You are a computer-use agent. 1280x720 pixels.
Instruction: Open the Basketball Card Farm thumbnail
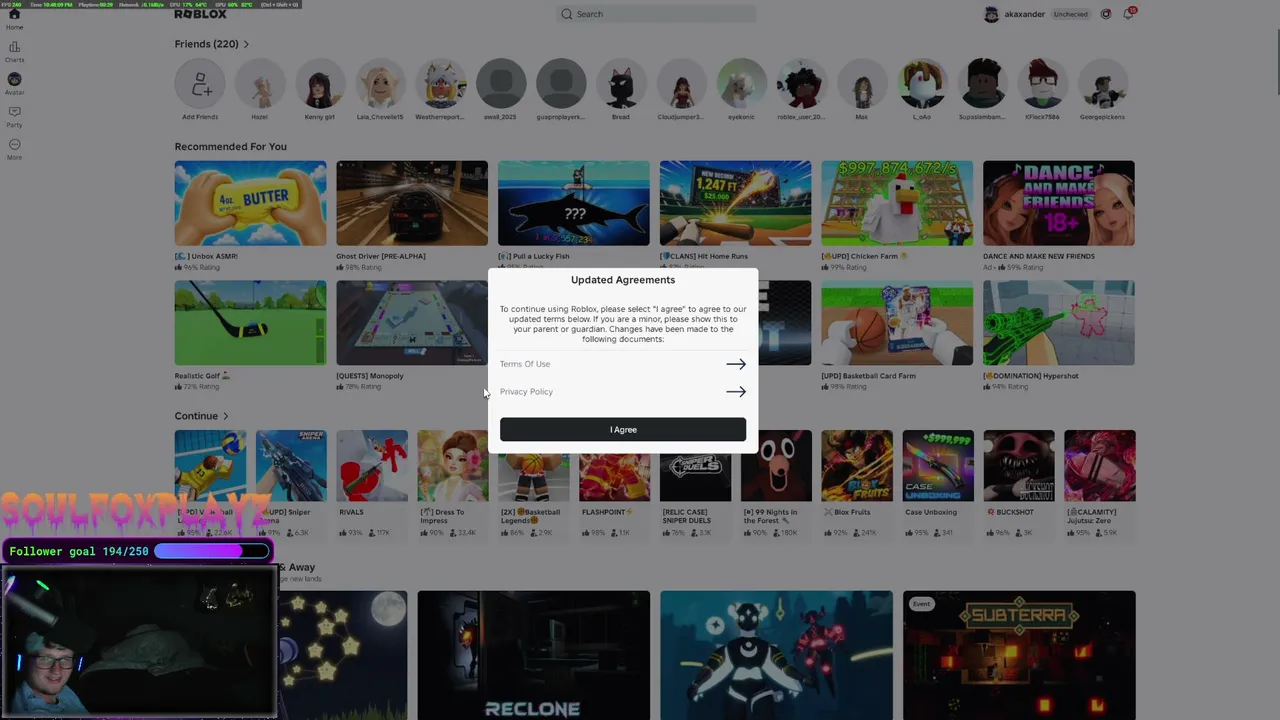(897, 323)
